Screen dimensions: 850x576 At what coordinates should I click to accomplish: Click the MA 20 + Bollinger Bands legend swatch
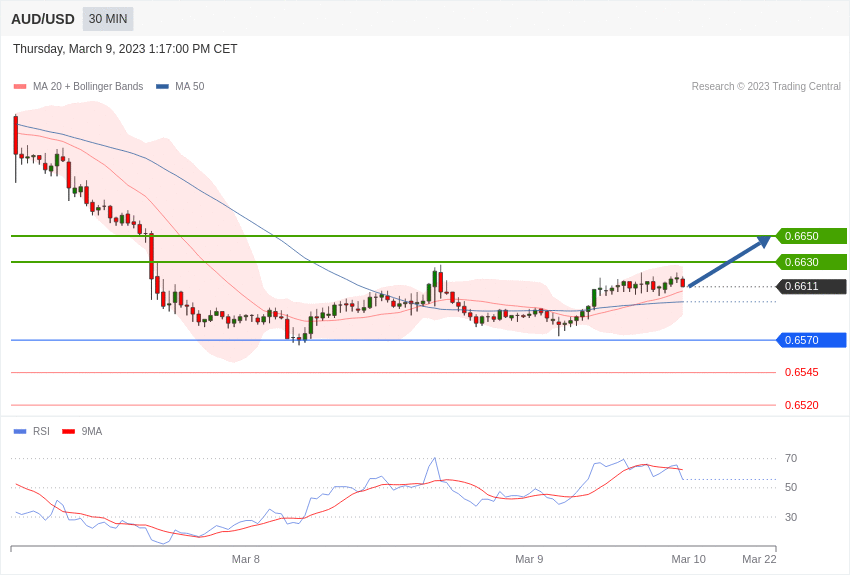(20, 87)
